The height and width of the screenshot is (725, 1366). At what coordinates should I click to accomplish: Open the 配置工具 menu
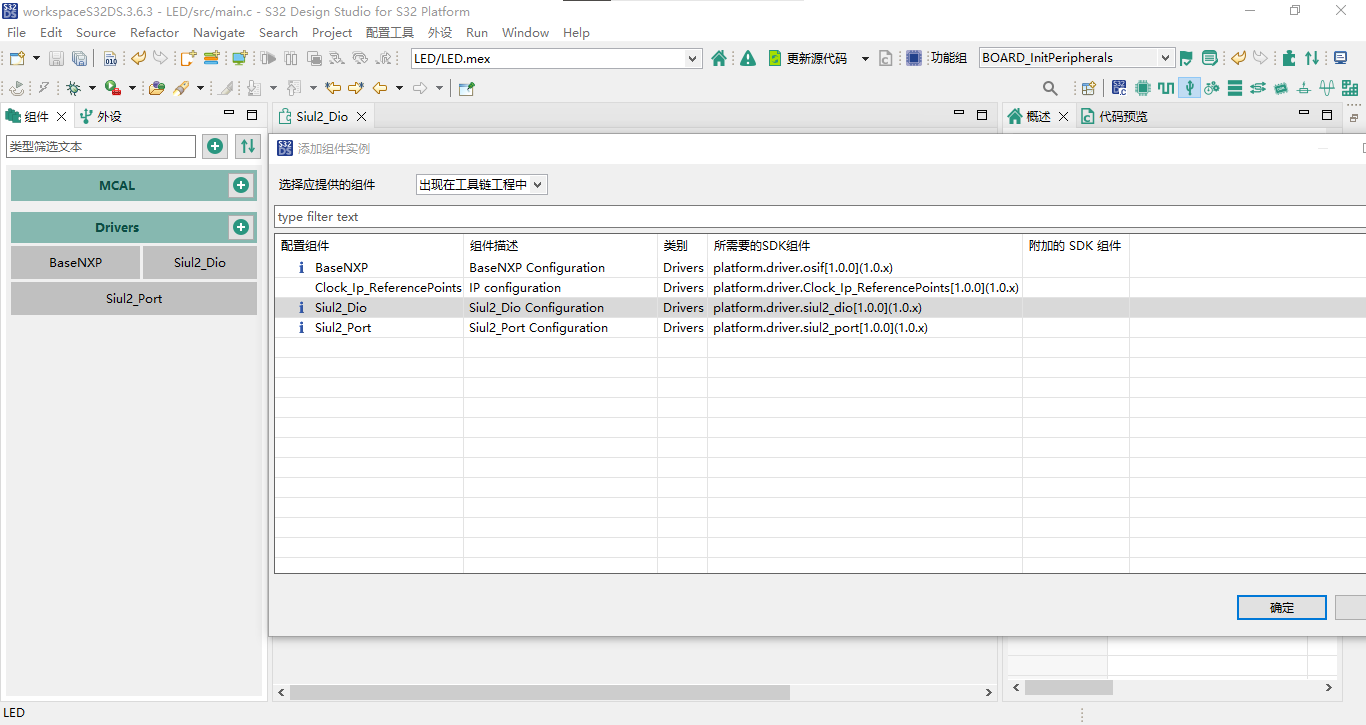pos(390,32)
